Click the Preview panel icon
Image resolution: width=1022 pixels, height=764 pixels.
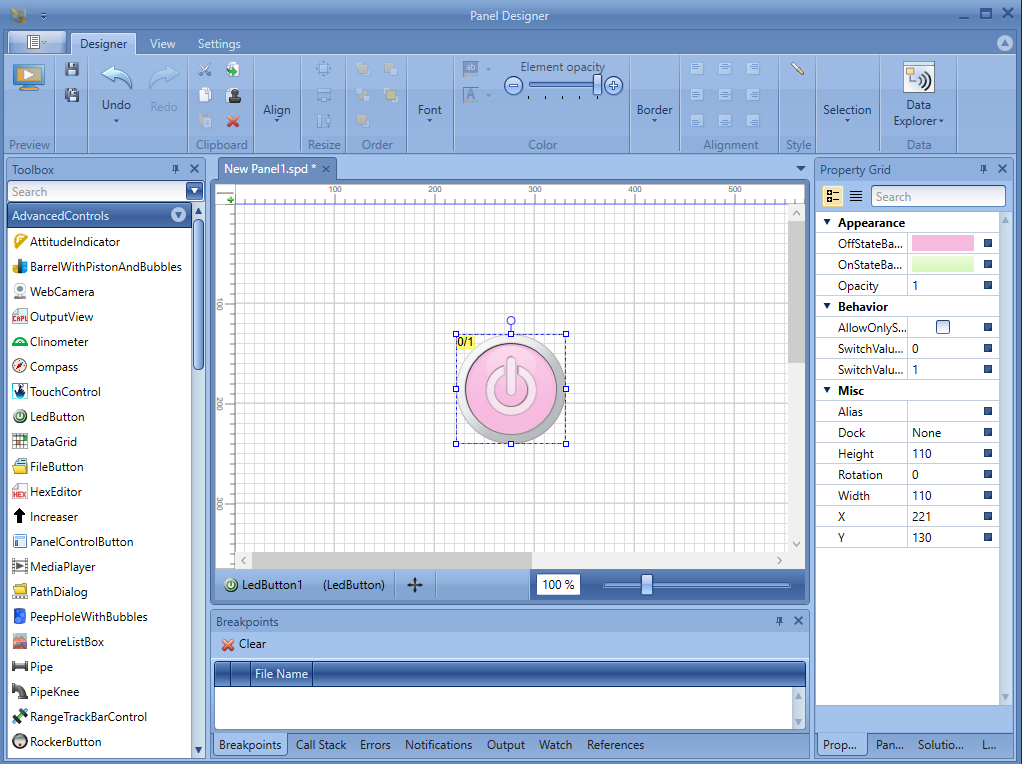(x=29, y=77)
